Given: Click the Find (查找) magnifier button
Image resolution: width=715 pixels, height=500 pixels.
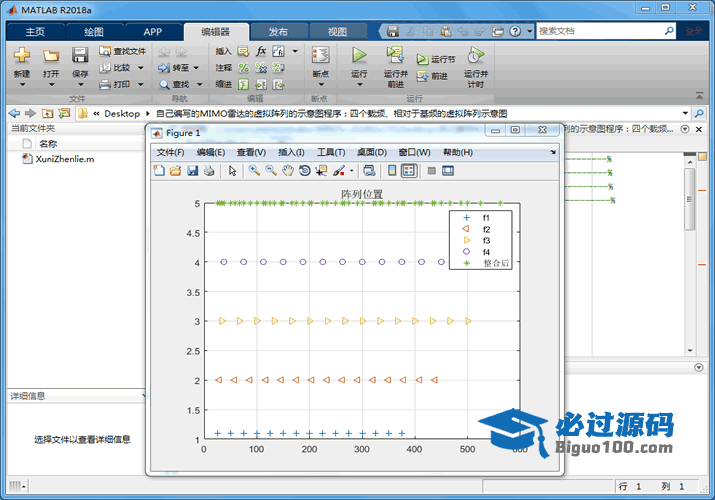Looking at the screenshot, I should pyautogui.click(x=174, y=84).
